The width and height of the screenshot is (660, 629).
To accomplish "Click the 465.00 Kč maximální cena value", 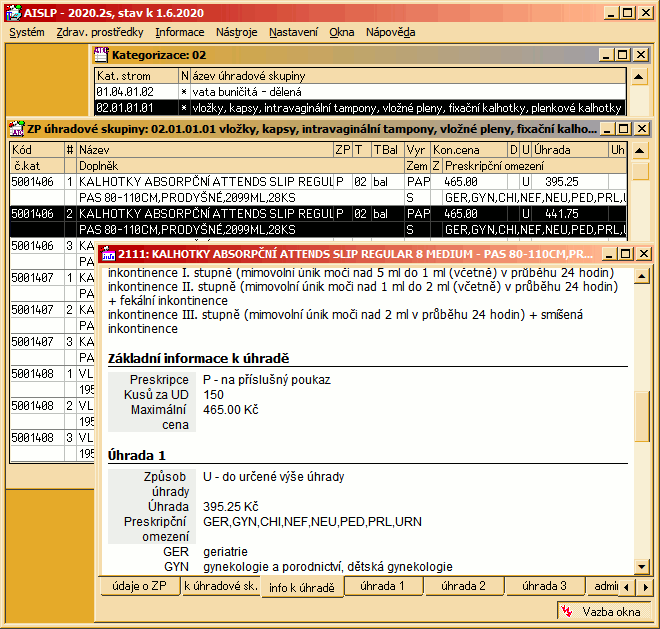I will click(x=231, y=410).
